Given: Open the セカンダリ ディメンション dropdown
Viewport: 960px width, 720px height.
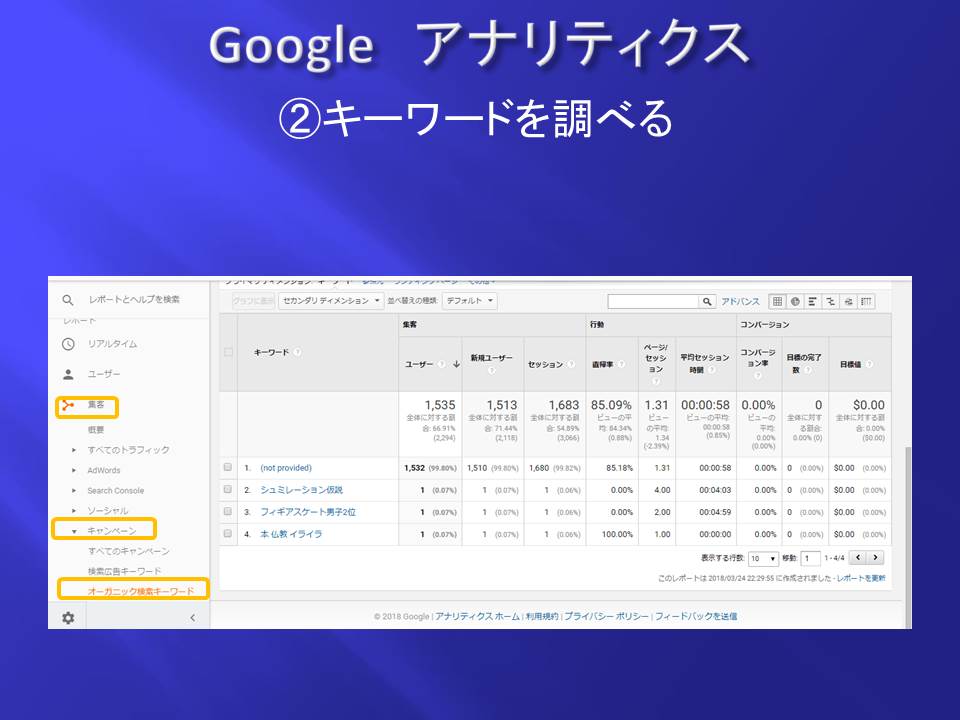Looking at the screenshot, I should tap(331, 301).
